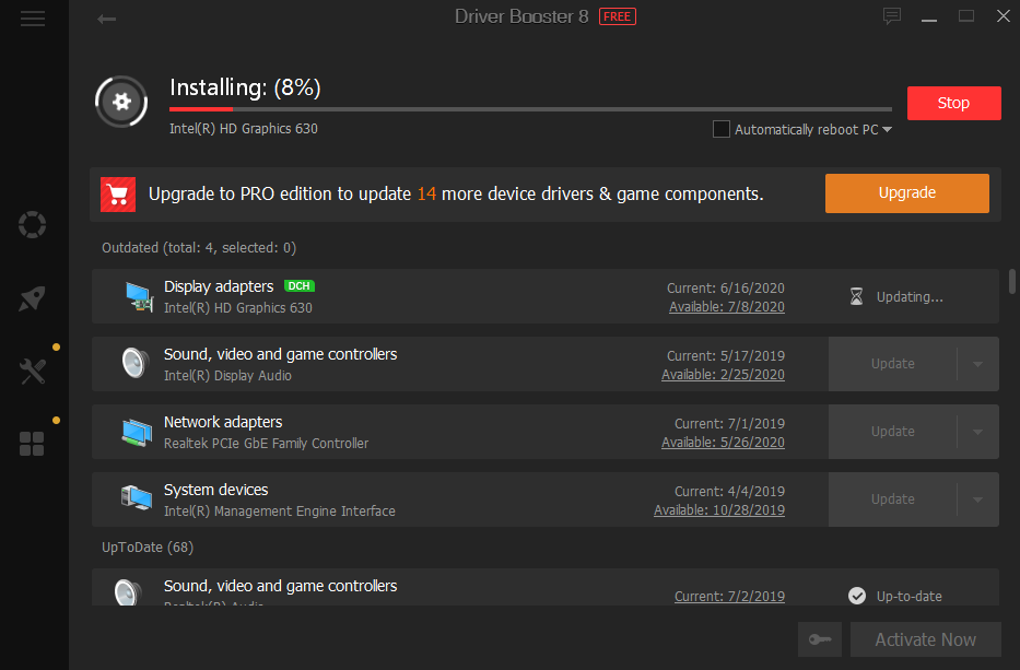Click the Up-to-date checkmark icon
Screen dimensions: 1020x670
coord(857,596)
